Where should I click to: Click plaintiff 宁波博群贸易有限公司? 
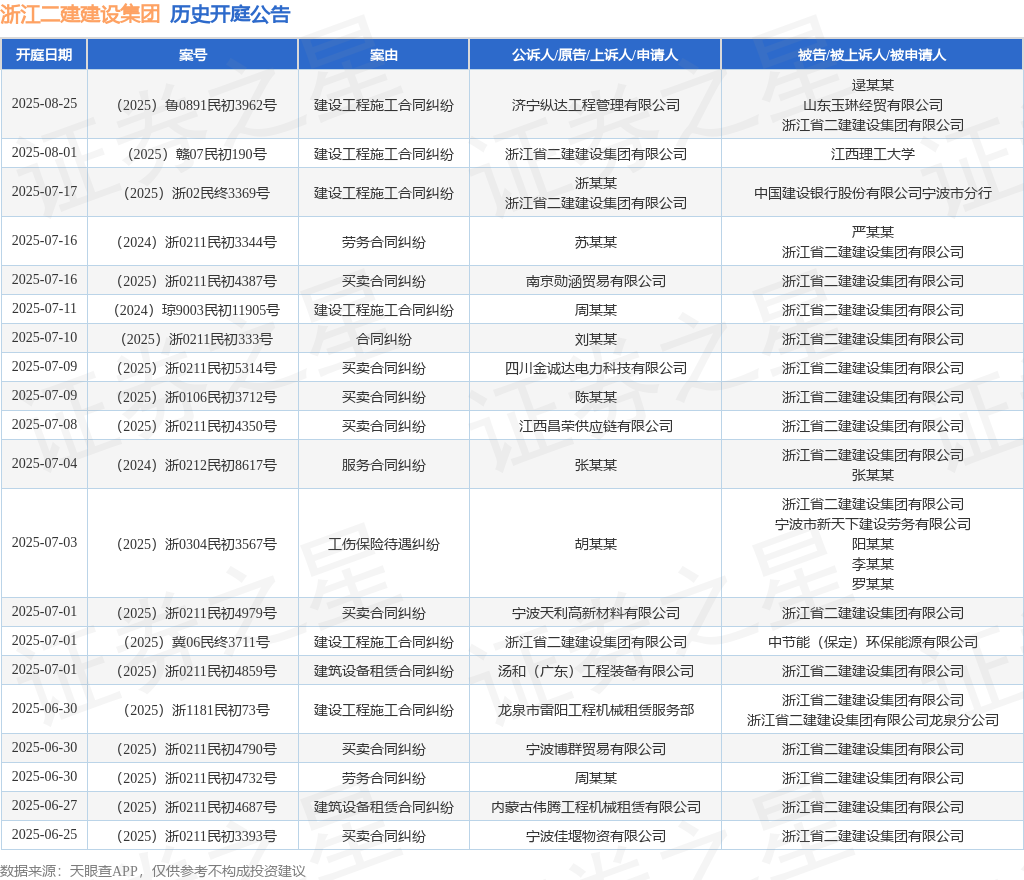click(596, 749)
